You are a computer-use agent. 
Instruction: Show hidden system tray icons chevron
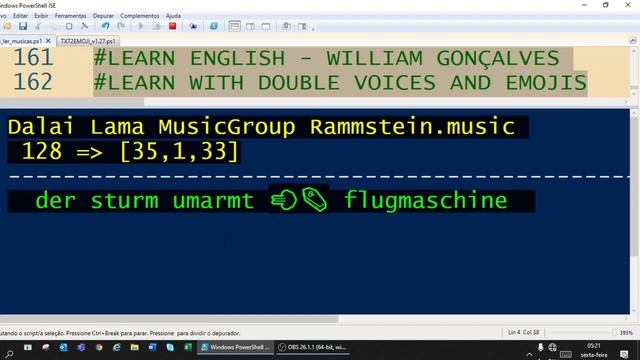(x=529, y=355)
